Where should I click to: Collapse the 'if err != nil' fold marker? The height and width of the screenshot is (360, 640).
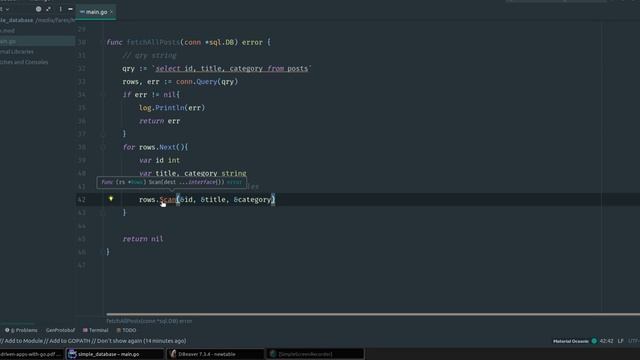[102, 95]
